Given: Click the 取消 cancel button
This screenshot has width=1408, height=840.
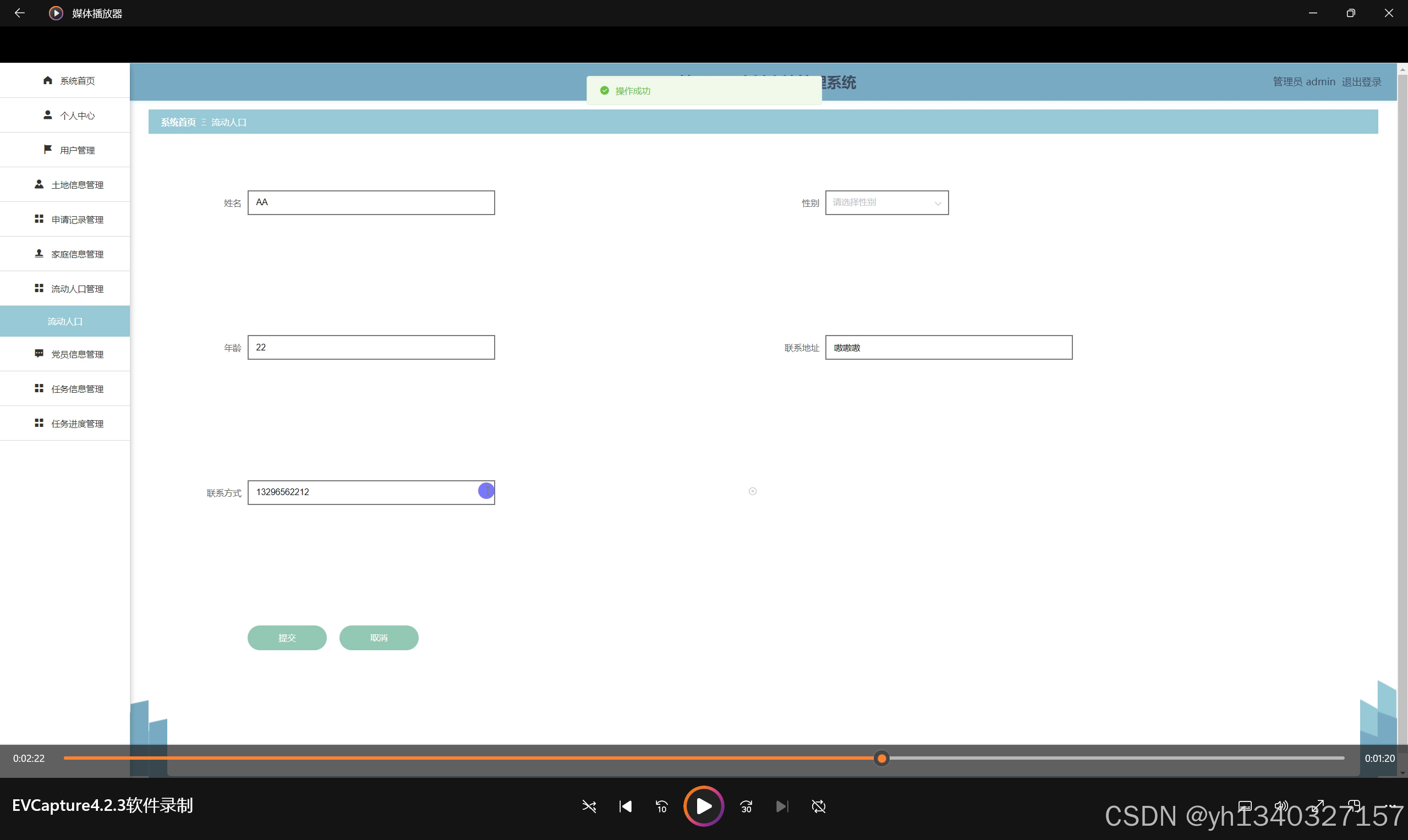Looking at the screenshot, I should [379, 638].
